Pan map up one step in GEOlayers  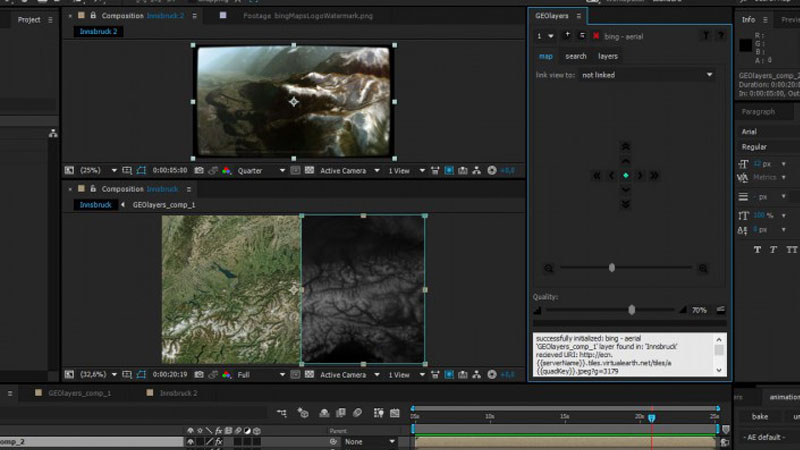[626, 161]
